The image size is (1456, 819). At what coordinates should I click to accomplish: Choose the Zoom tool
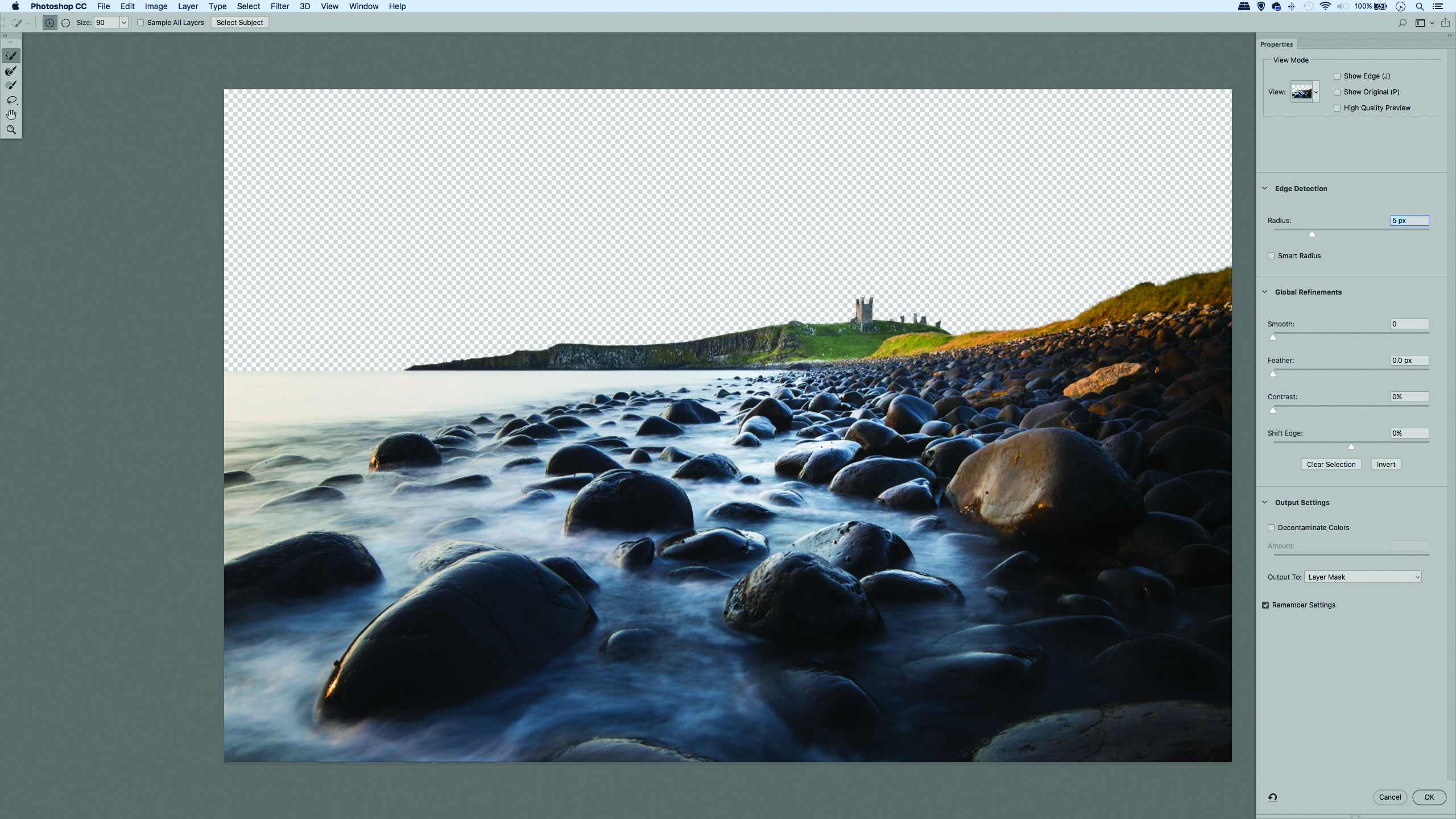click(x=11, y=130)
